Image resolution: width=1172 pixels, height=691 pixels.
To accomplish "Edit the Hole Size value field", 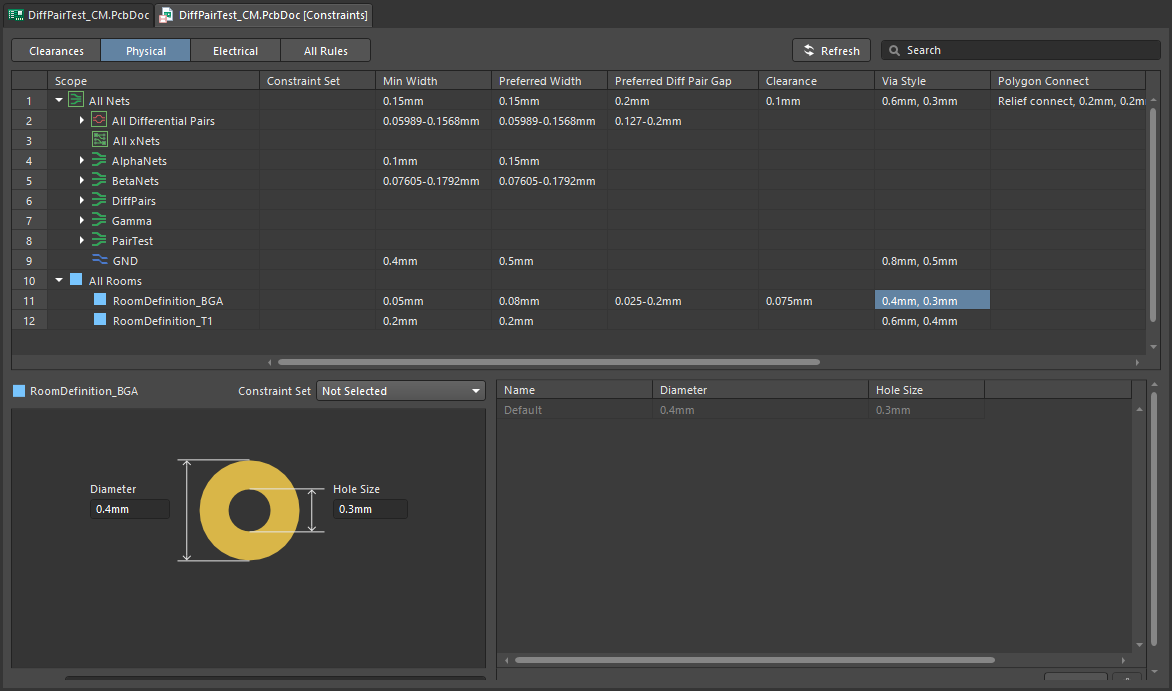I will pos(370,509).
